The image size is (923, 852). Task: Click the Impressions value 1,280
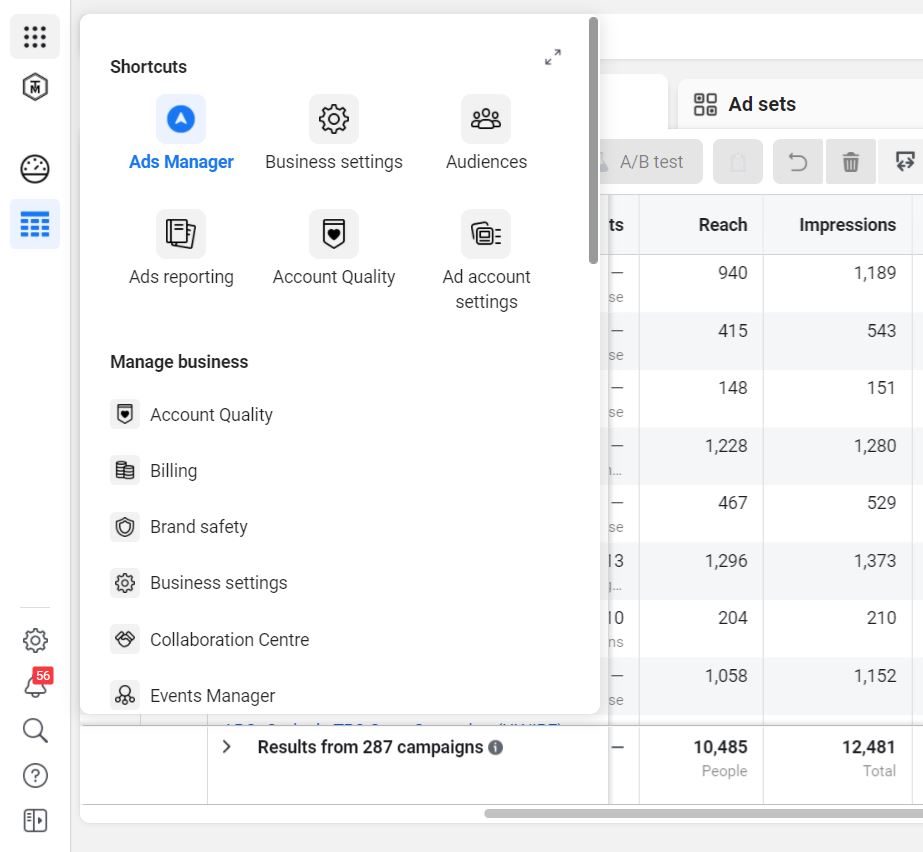pyautogui.click(x=875, y=446)
